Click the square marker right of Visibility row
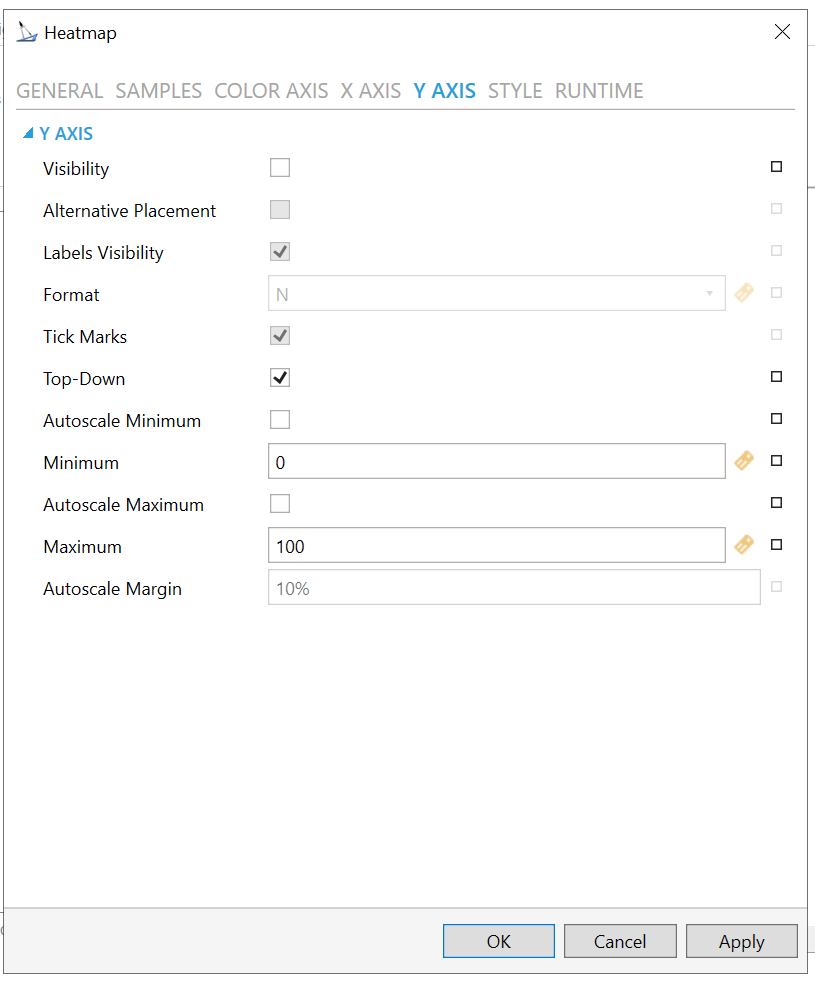Screen dimensions: 815x981 pos(776,167)
